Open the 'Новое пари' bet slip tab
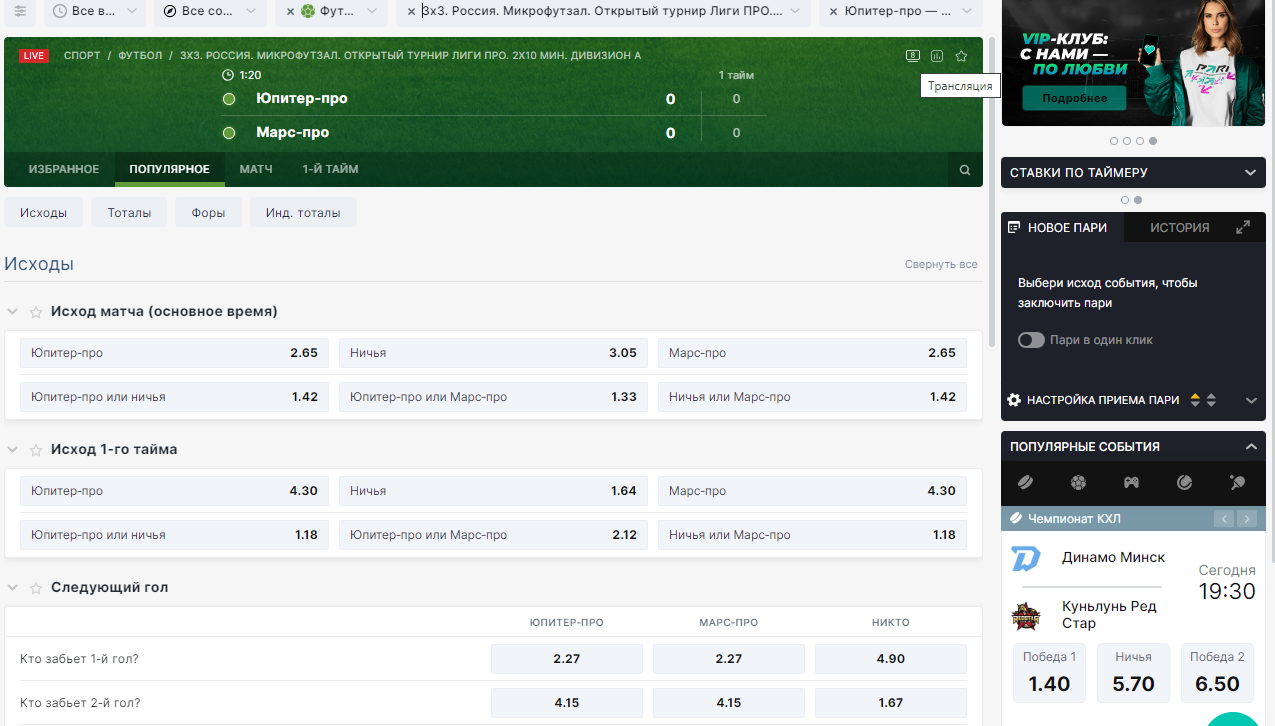Screen dimensions: 1275x726 click(1062, 227)
